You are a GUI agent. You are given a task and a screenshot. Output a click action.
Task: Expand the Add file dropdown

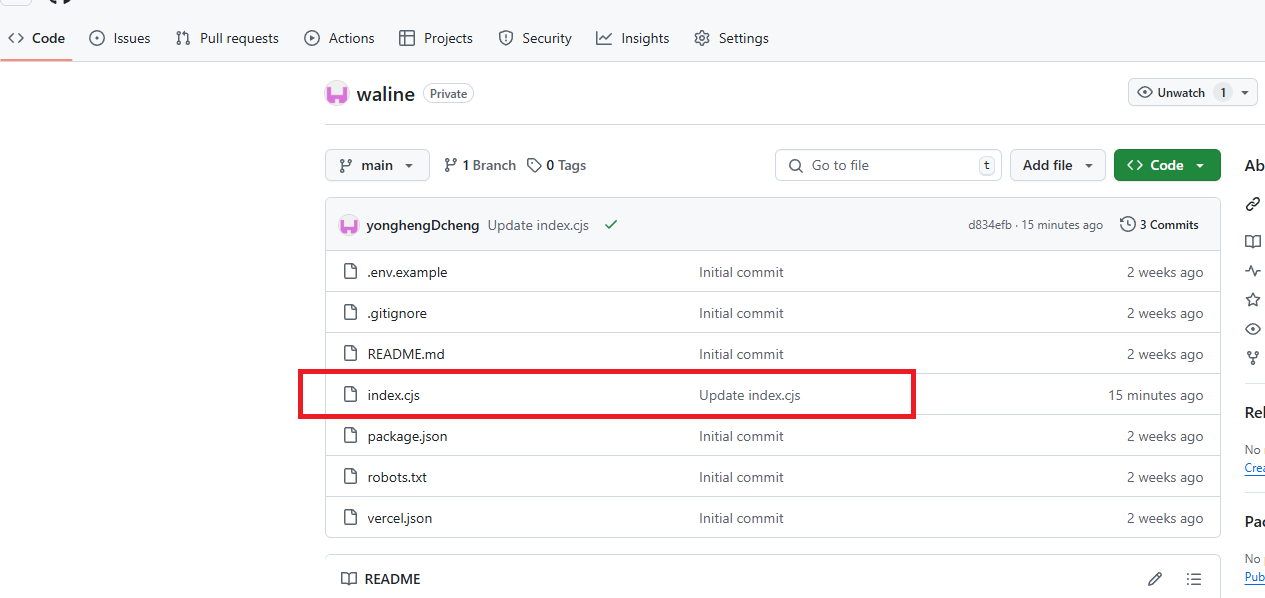1057,165
